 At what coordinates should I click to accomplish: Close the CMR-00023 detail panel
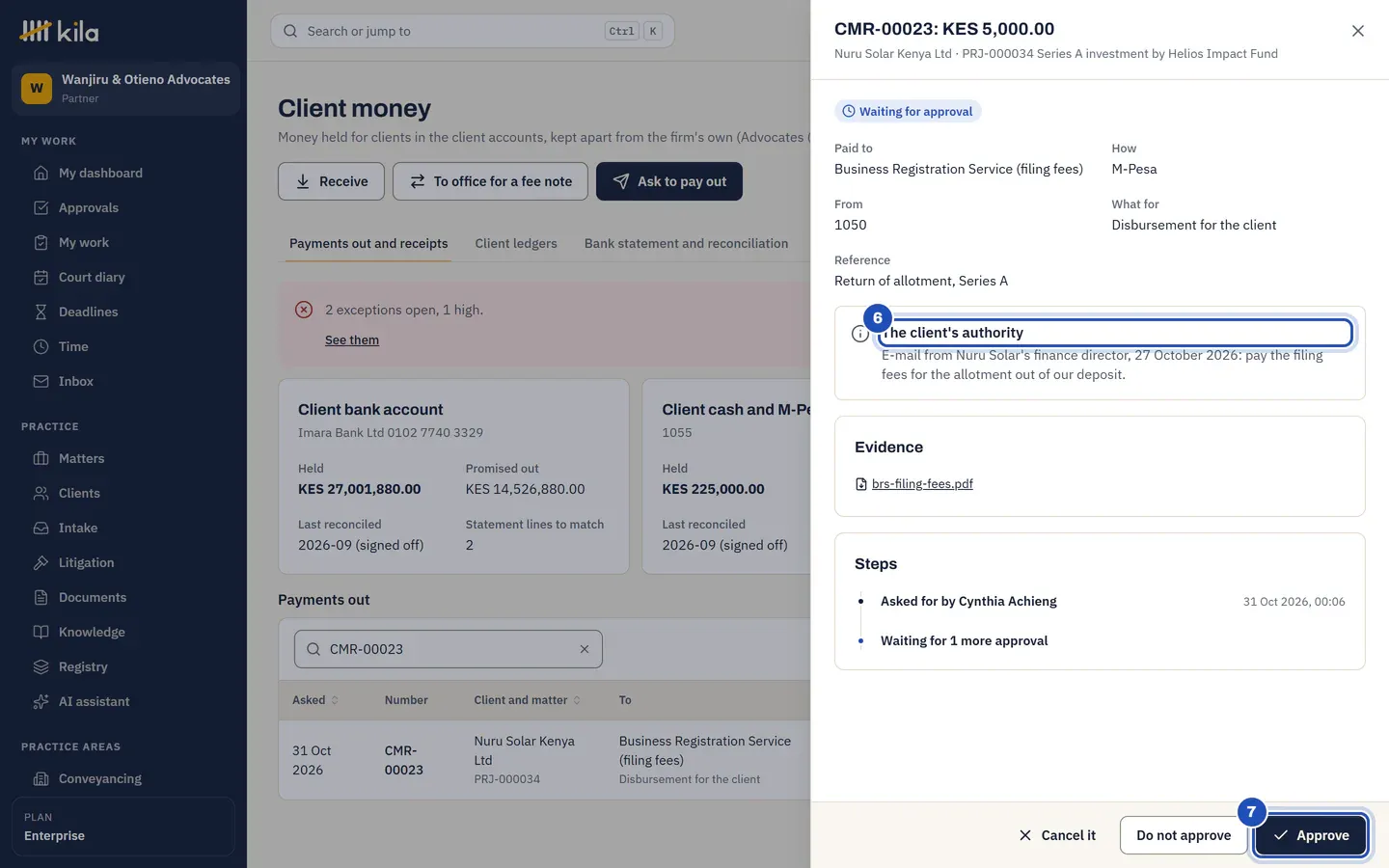(1357, 31)
